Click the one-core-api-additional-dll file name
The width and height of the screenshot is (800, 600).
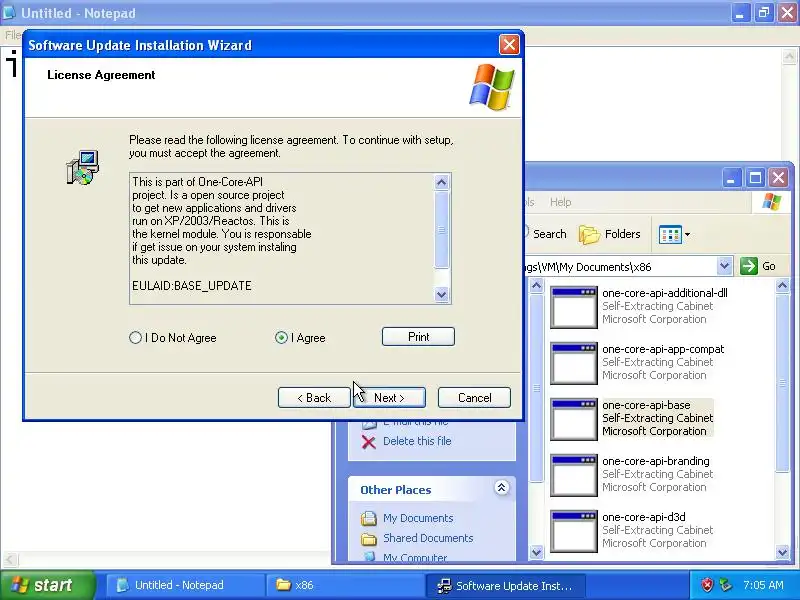[x=665, y=293]
